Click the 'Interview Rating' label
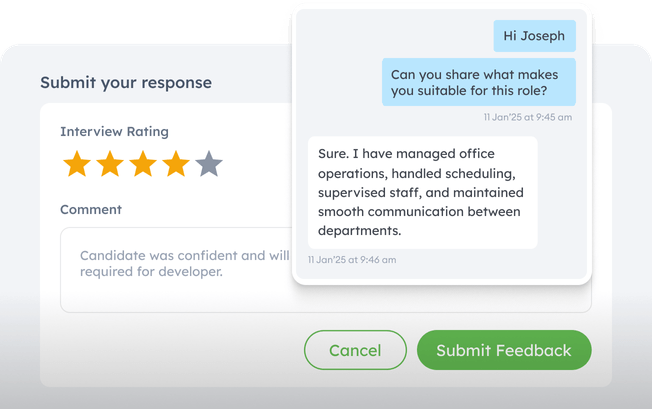This screenshot has height=409, width=652. [114, 131]
